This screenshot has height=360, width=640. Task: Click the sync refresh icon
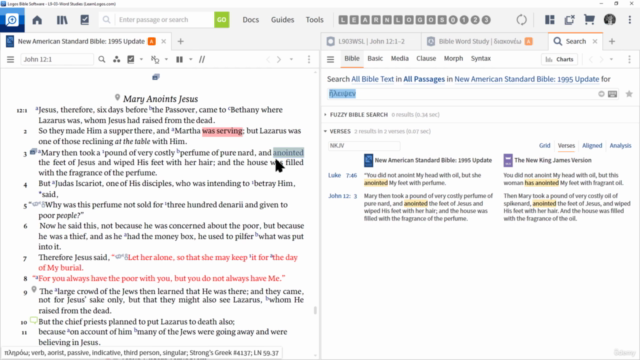point(522,20)
